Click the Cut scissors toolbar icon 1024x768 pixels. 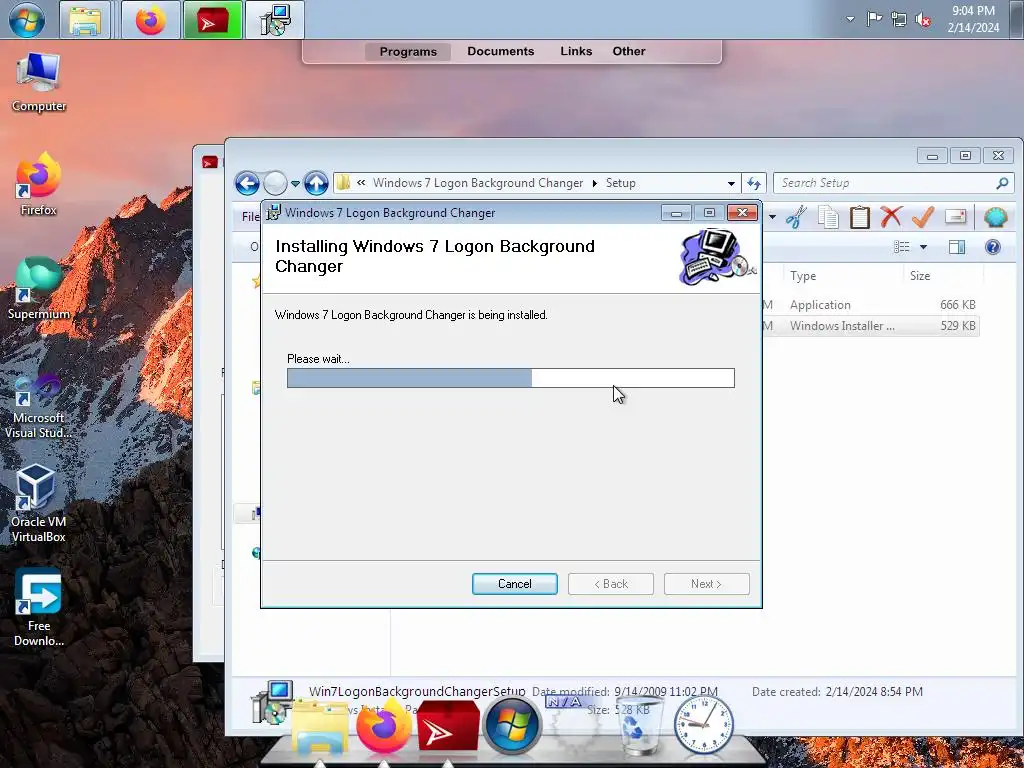click(796, 217)
